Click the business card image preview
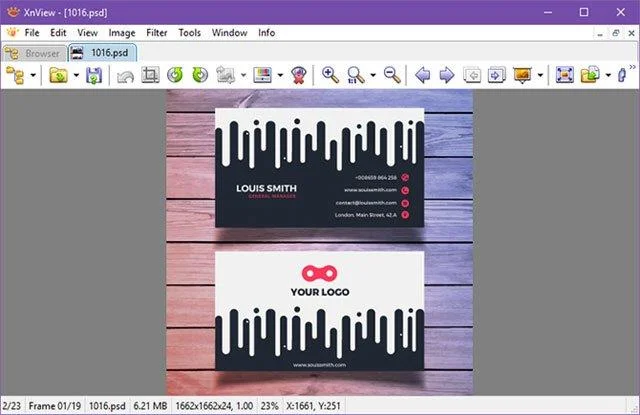Image resolution: width=640 pixels, height=415 pixels. pos(320,242)
